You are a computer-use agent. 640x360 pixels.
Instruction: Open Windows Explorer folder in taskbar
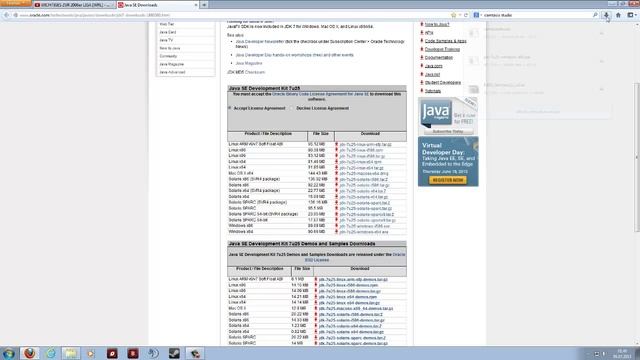coord(71,353)
